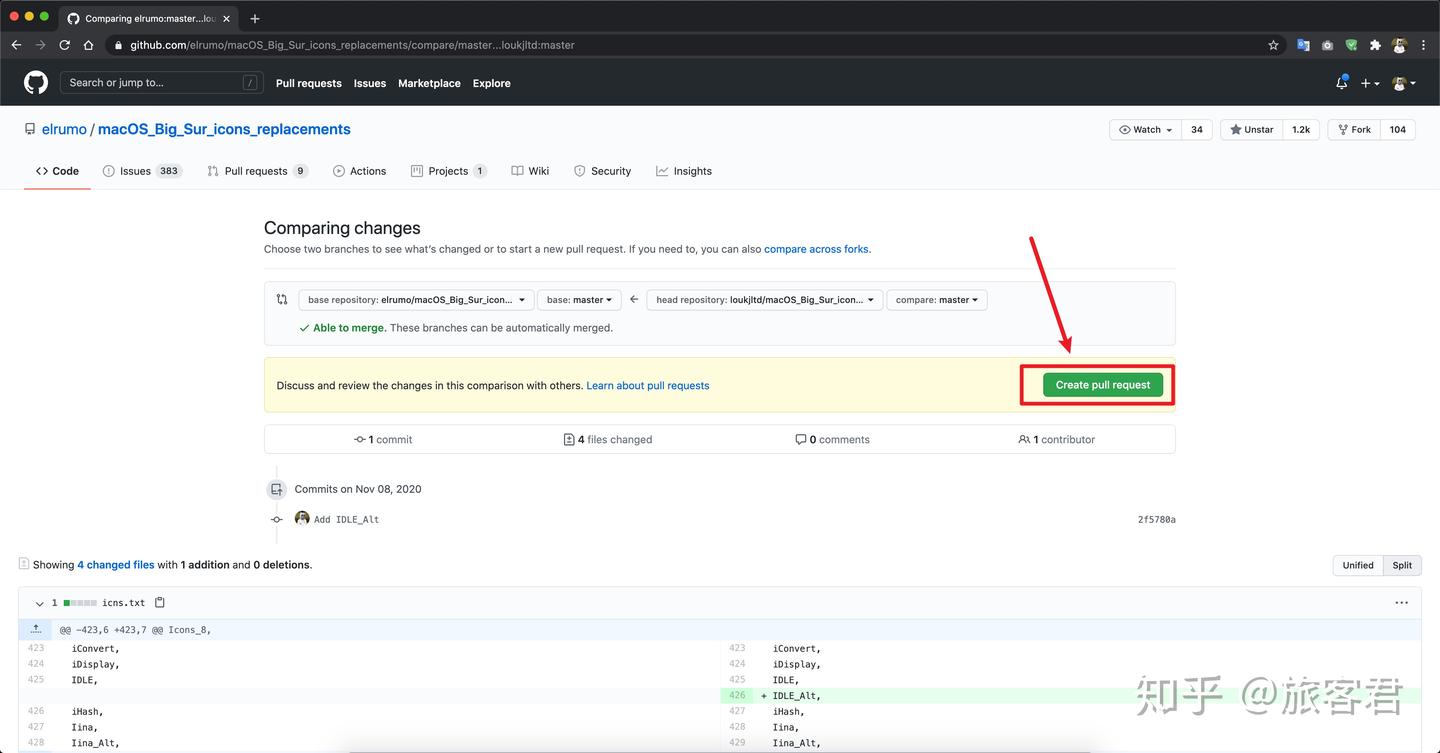Bookmark this page with the star icon
The width and height of the screenshot is (1440, 753).
coord(1273,45)
